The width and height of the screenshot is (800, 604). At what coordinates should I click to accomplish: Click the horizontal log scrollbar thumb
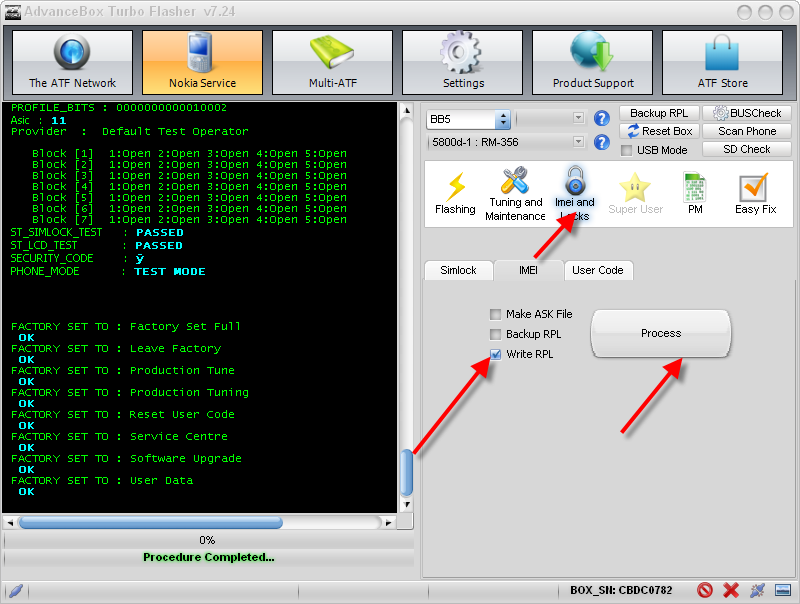click(x=151, y=522)
